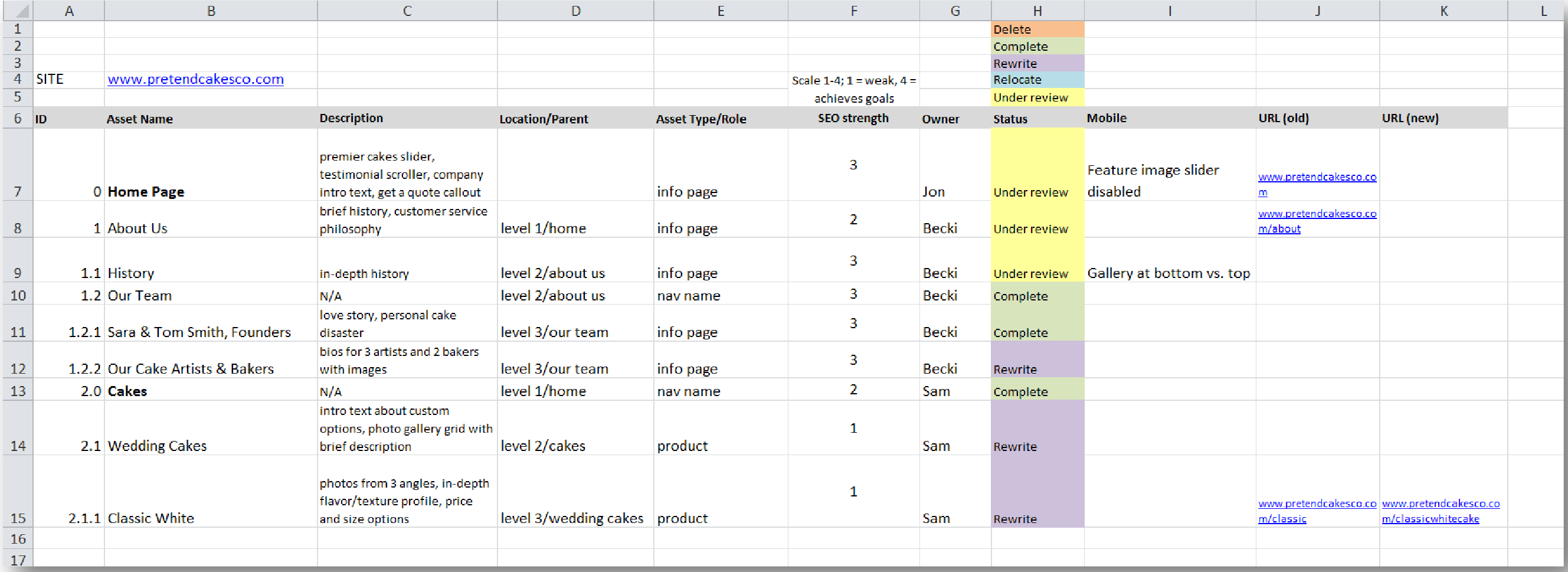Click the love story, personal cake disaster cell
Screen dimensions: 1568x572
407,323
